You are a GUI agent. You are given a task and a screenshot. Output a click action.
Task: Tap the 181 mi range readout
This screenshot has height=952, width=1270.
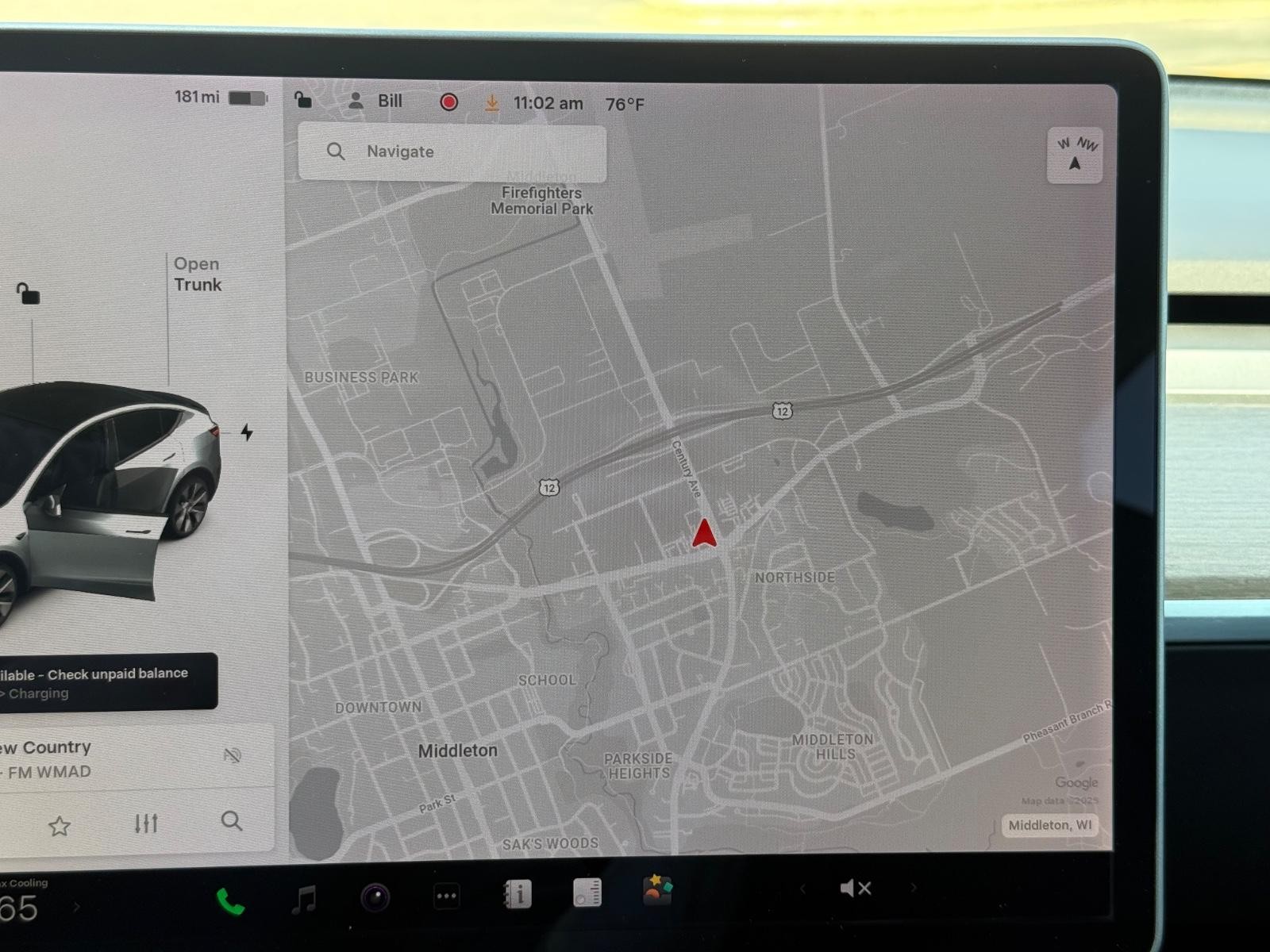tap(197, 97)
